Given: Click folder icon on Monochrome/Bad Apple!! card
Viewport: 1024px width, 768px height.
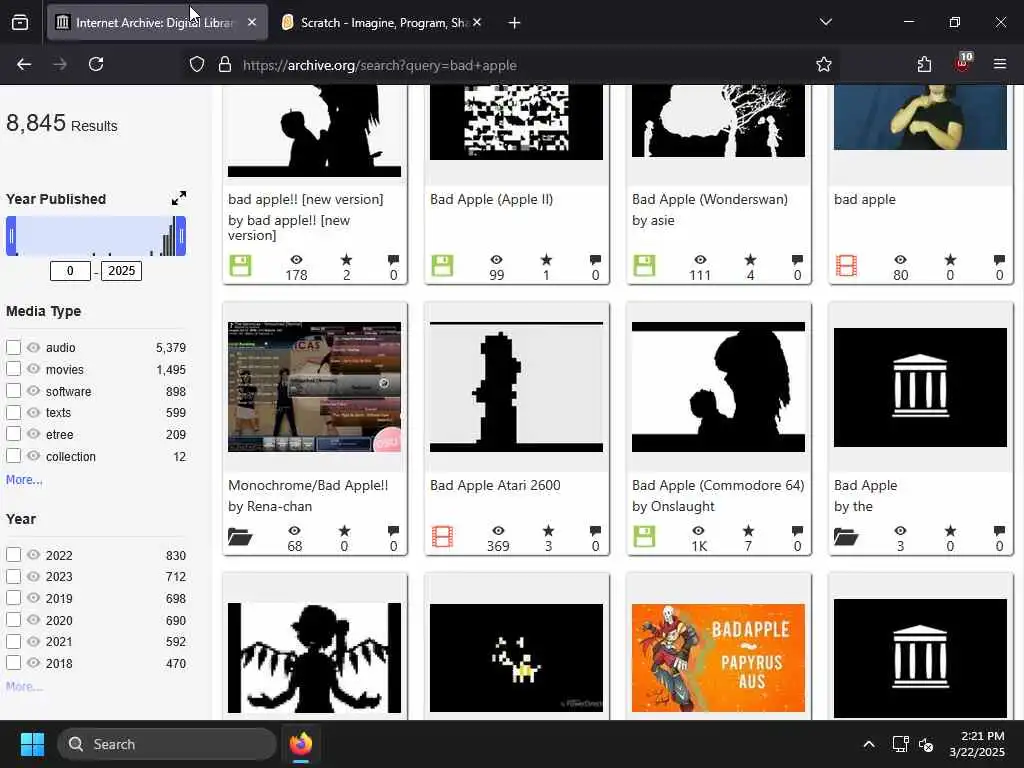Looking at the screenshot, I should [x=240, y=537].
